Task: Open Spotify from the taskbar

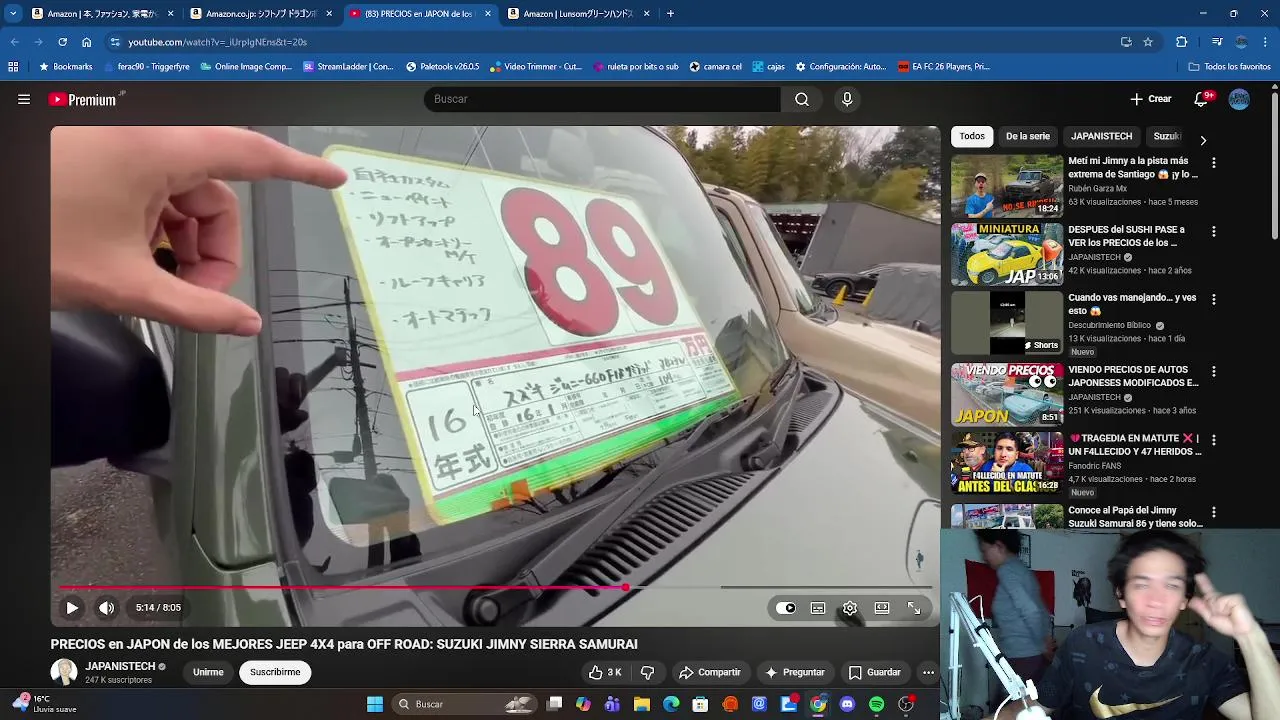Action: [876, 704]
